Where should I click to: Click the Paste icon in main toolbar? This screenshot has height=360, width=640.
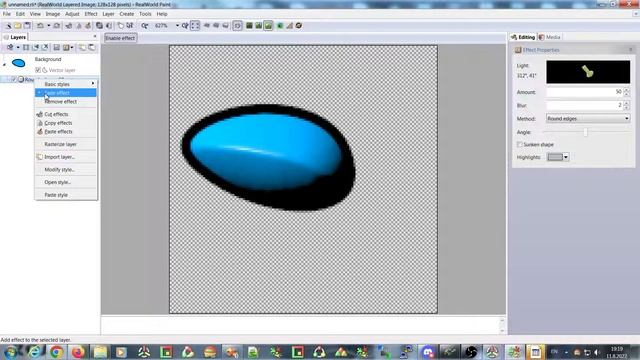coord(88,25)
